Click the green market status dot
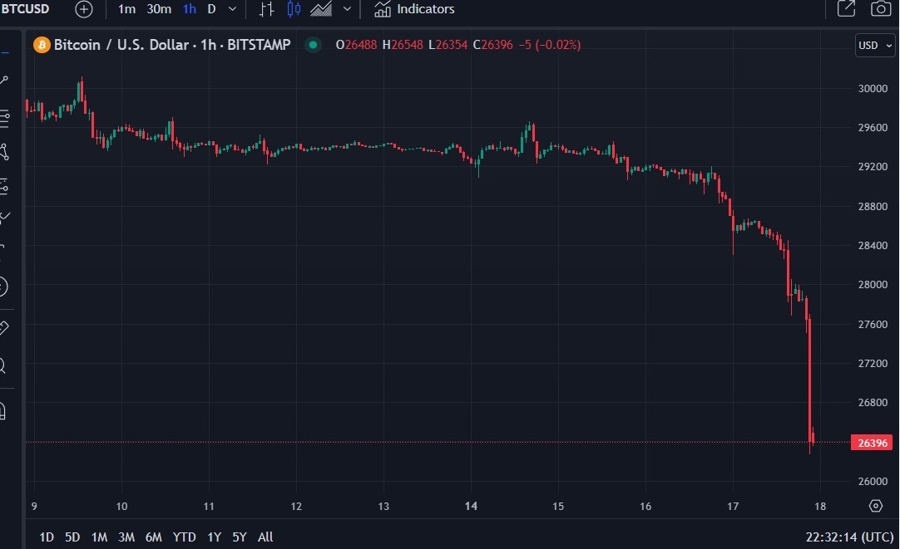 tap(313, 45)
